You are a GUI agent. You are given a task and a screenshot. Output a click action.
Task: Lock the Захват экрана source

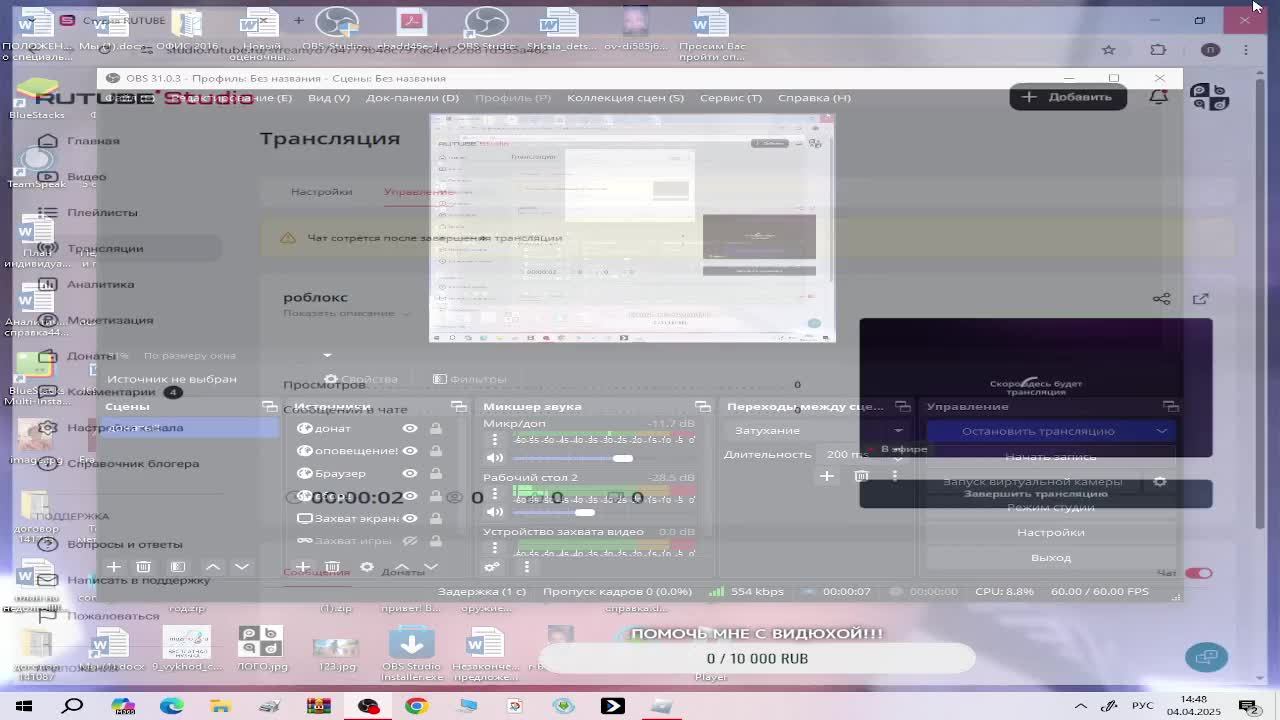[x=435, y=518]
